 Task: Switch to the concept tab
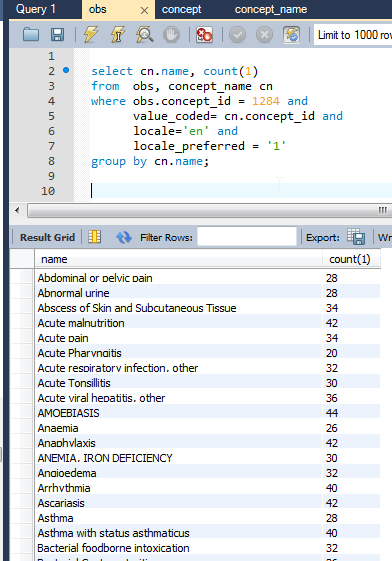(181, 9)
